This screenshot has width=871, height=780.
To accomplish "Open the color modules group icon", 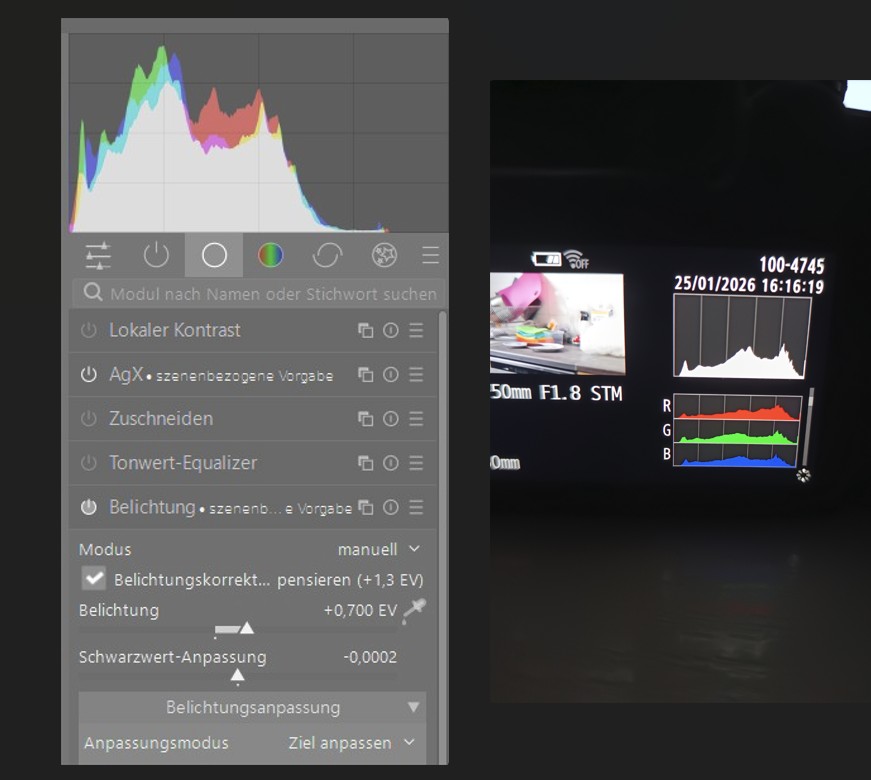I will [x=270, y=255].
